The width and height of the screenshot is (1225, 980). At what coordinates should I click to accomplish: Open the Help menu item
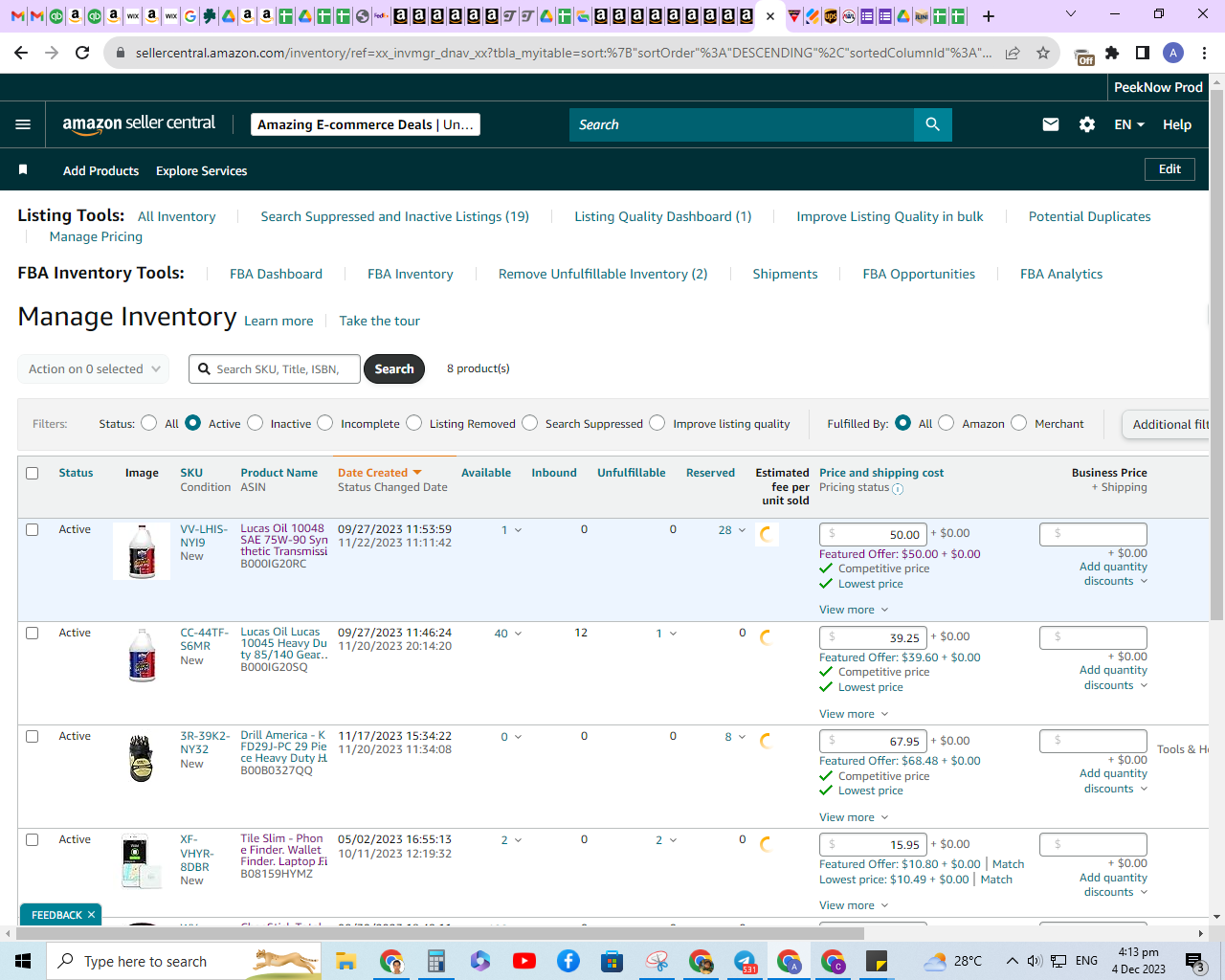pos(1177,124)
